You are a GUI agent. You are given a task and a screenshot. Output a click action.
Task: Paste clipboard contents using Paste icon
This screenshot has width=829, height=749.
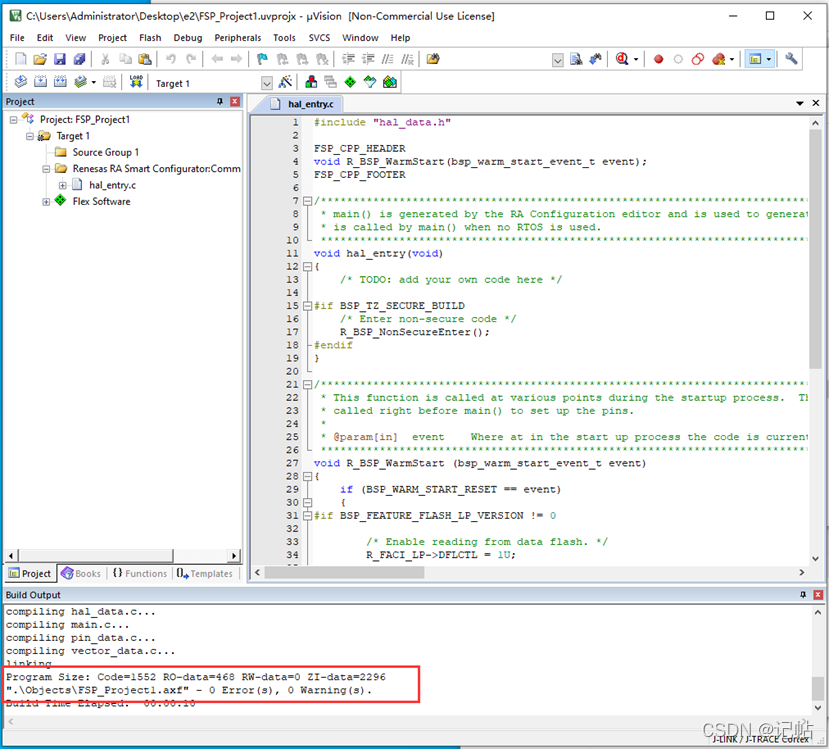coord(144,59)
